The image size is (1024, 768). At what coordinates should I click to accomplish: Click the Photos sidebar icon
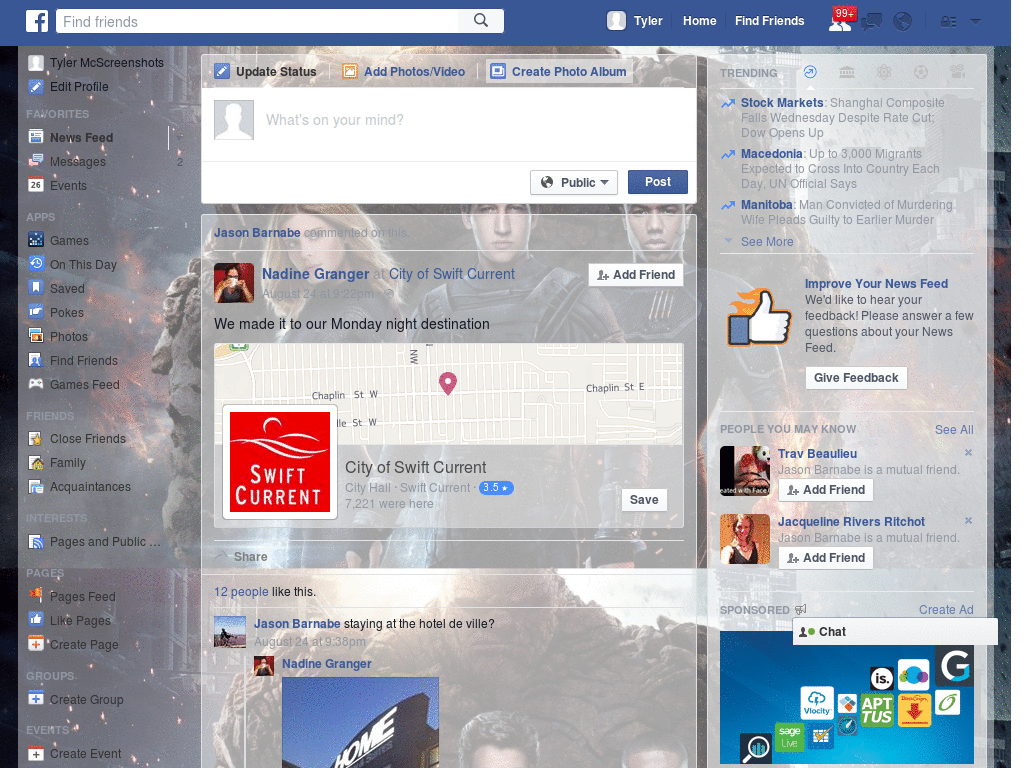point(36,336)
